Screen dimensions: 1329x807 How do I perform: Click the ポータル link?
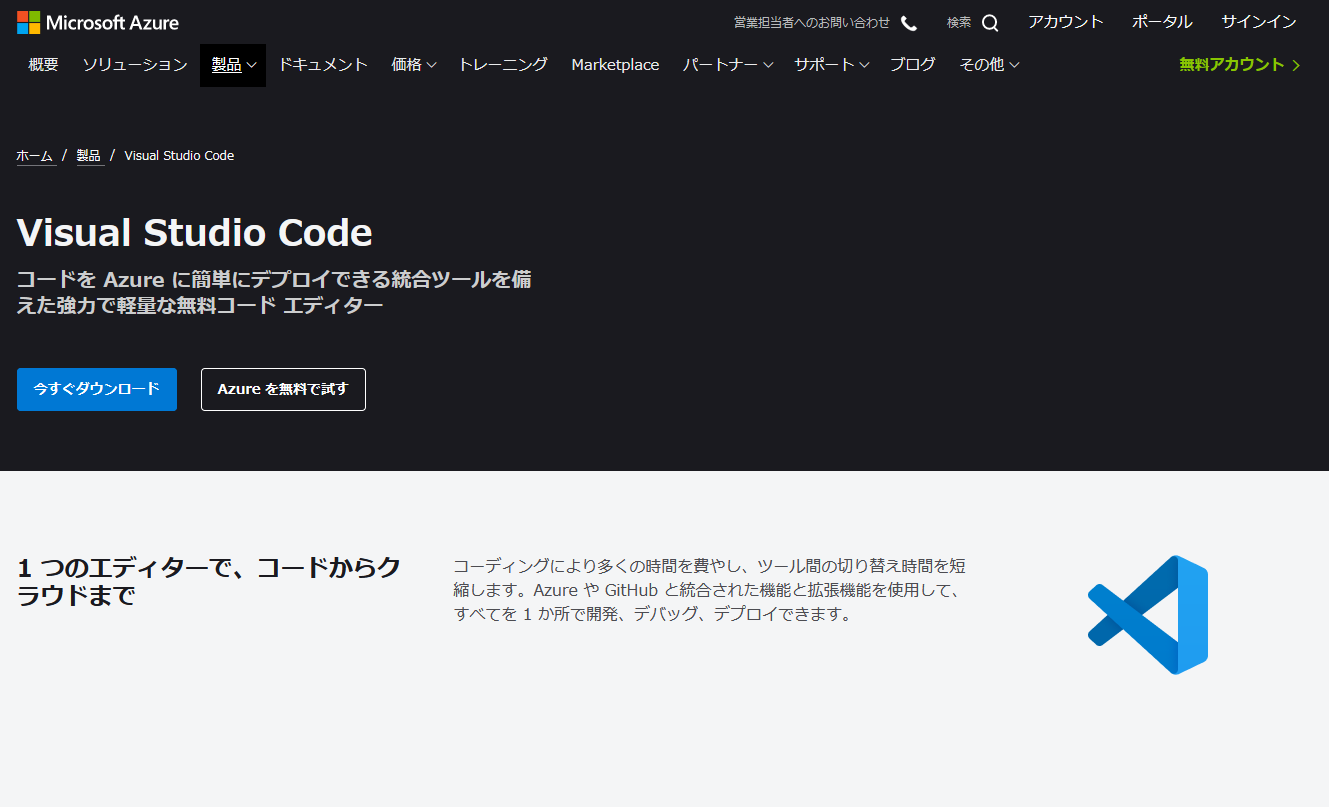click(1162, 22)
